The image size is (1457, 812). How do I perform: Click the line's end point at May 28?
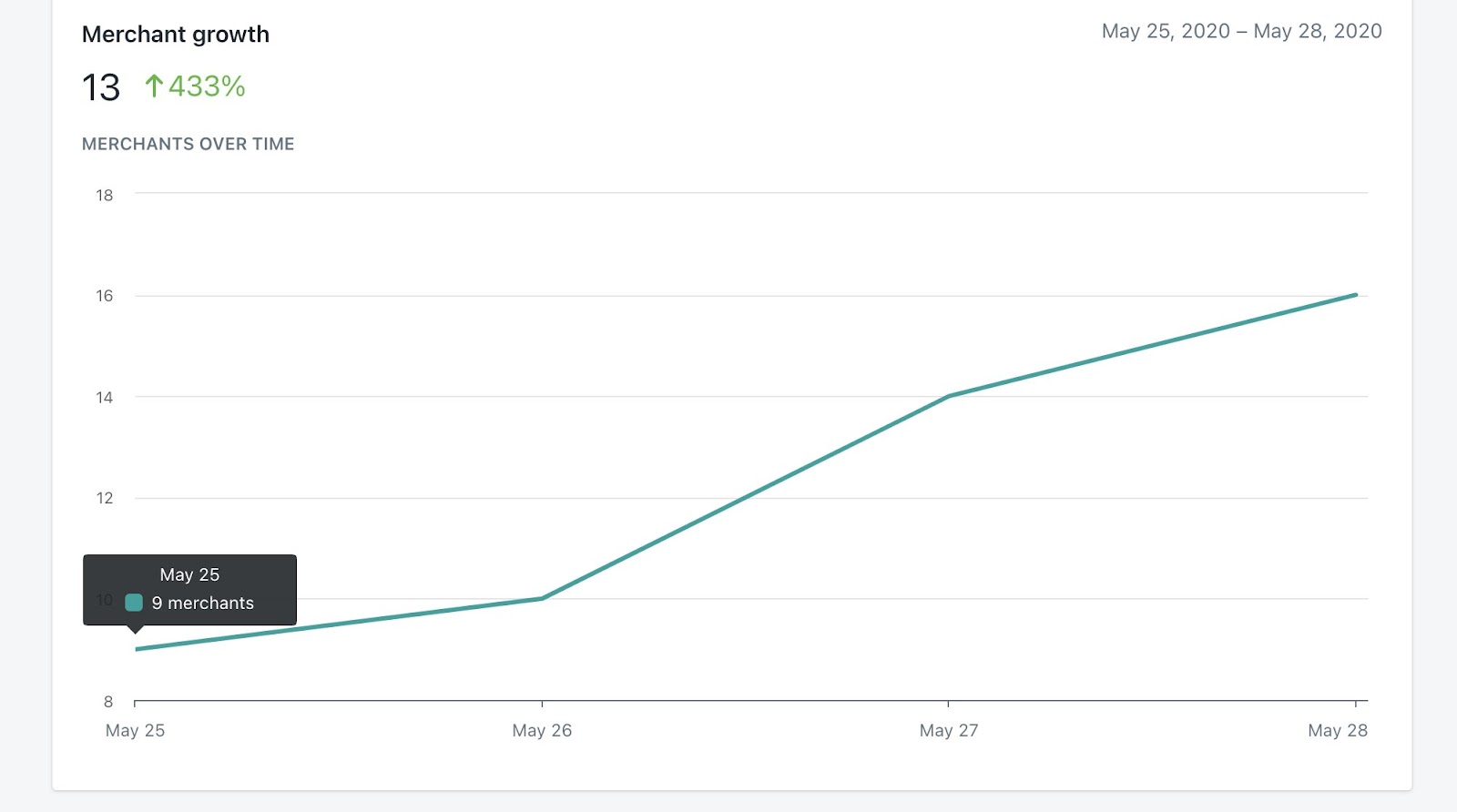point(1356,295)
